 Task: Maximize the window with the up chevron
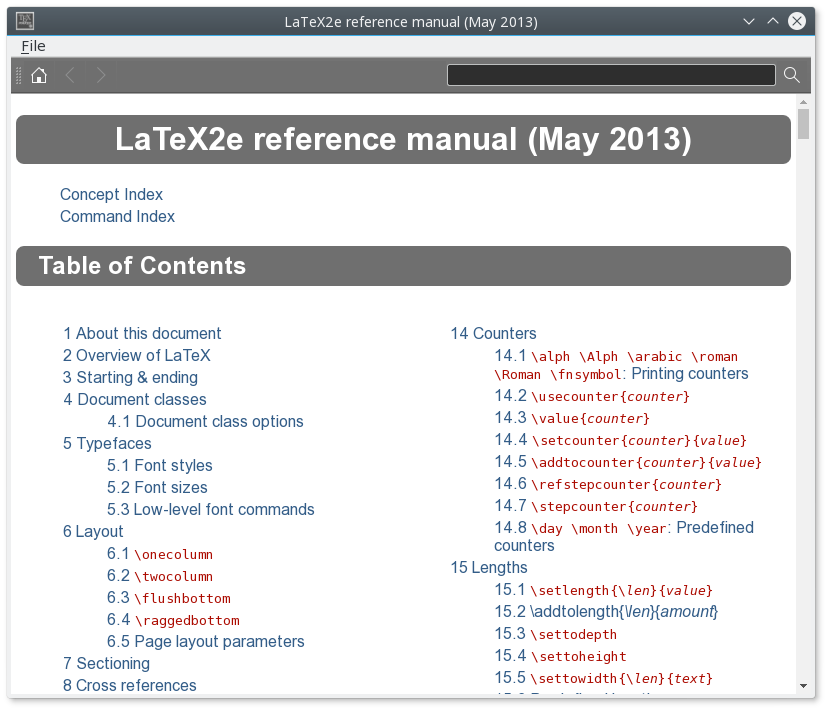[x=773, y=22]
